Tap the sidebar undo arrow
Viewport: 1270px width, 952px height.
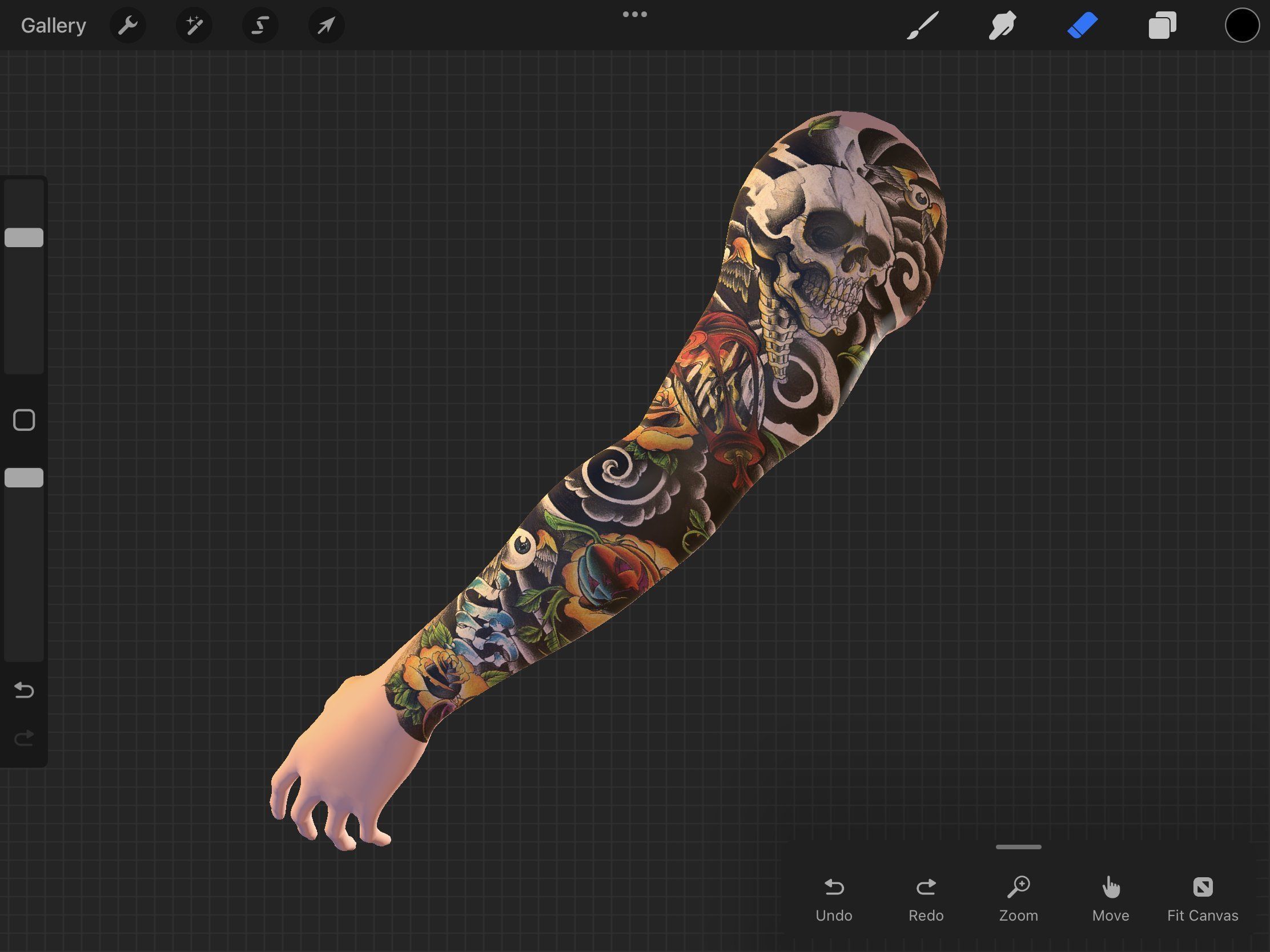pyautogui.click(x=24, y=690)
